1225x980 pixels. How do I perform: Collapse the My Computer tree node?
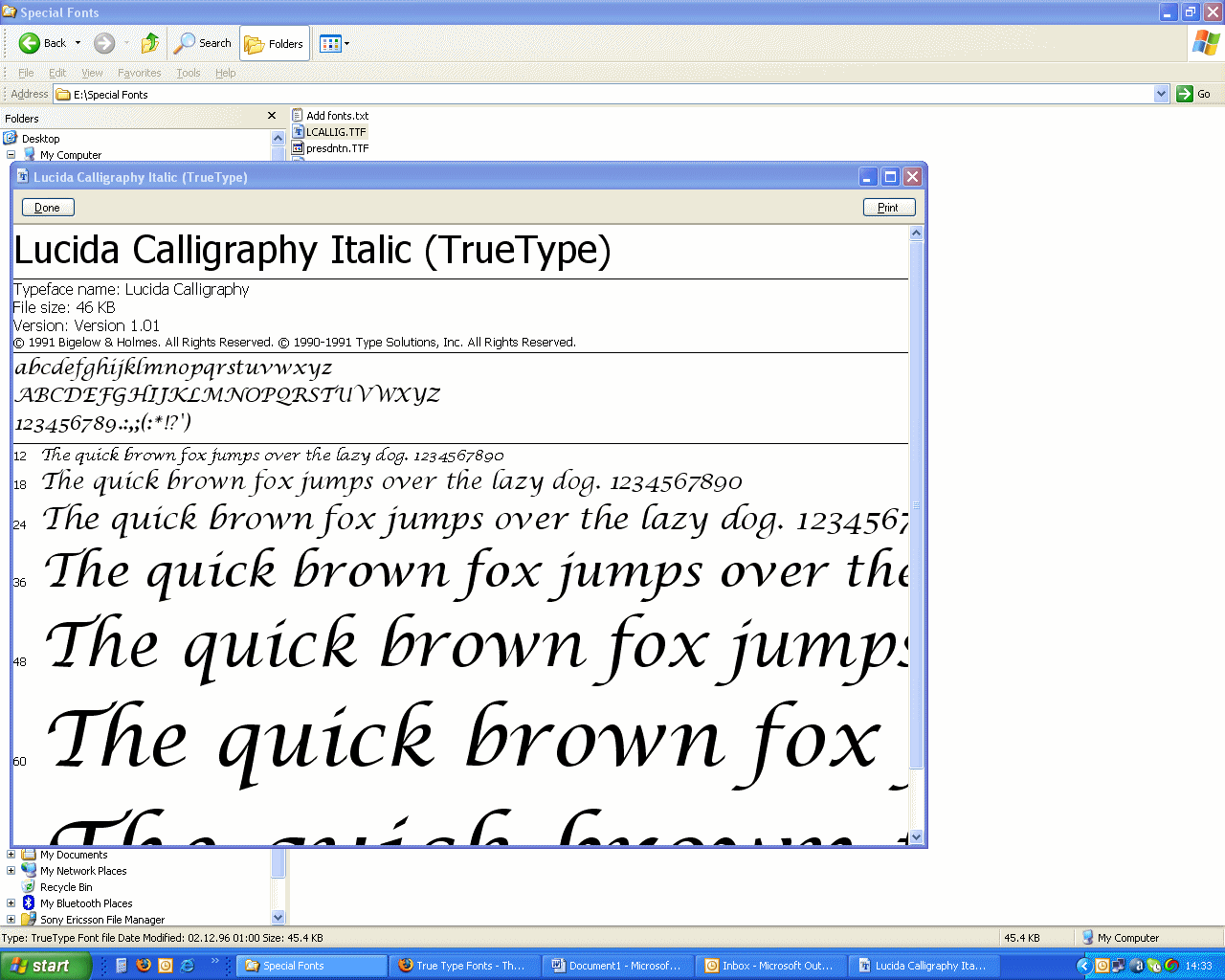(x=11, y=154)
